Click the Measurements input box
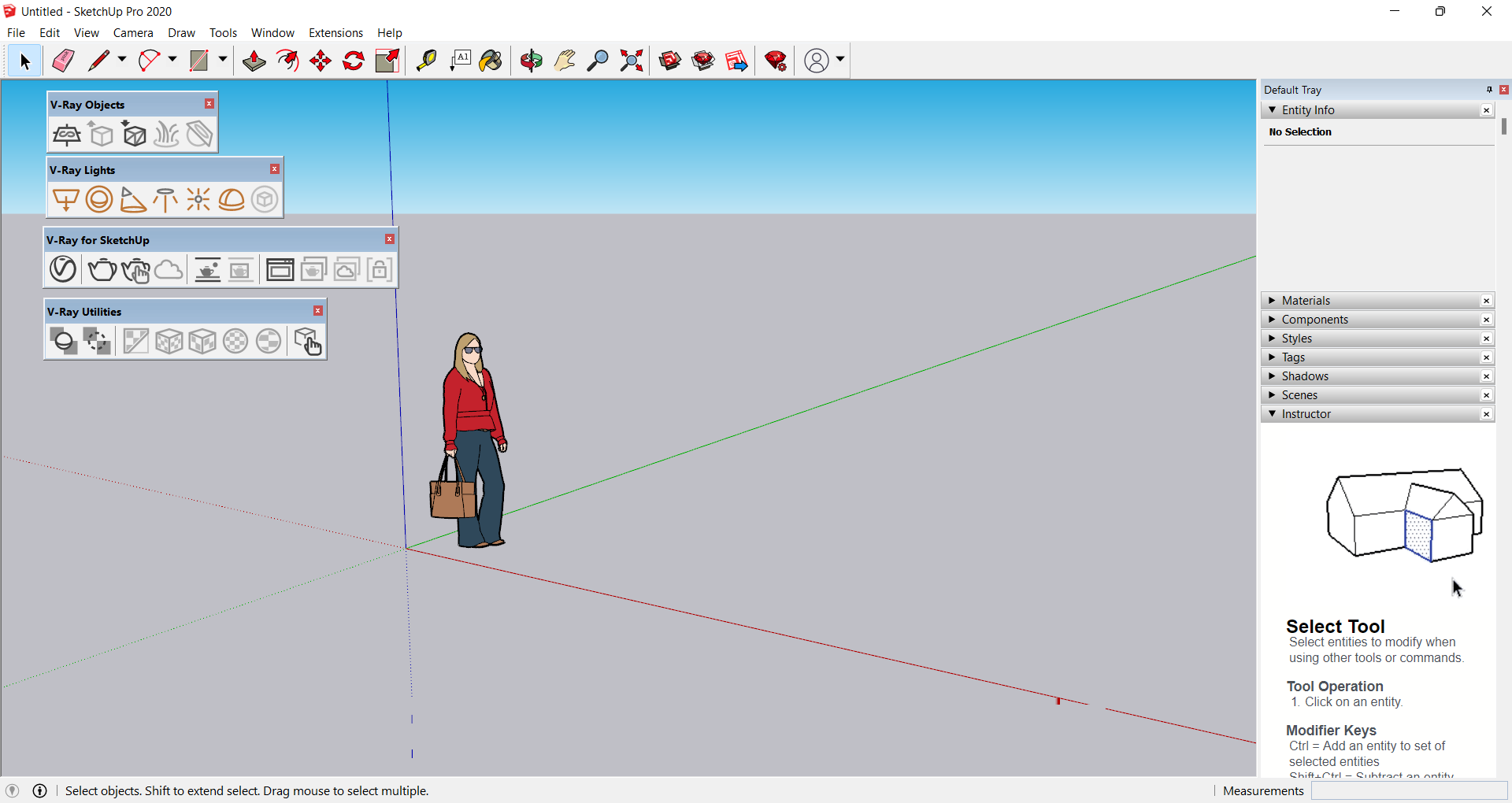Viewport: 1512px width, 803px height. [1409, 791]
